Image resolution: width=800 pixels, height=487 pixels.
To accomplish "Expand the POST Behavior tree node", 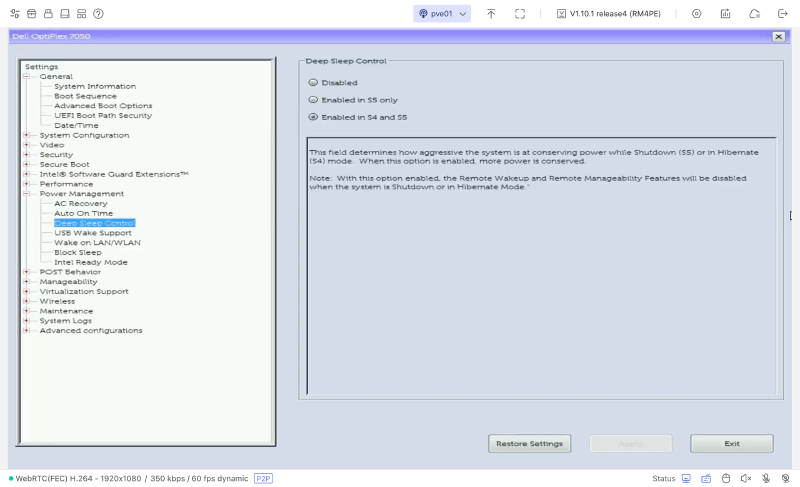I will coord(27,272).
